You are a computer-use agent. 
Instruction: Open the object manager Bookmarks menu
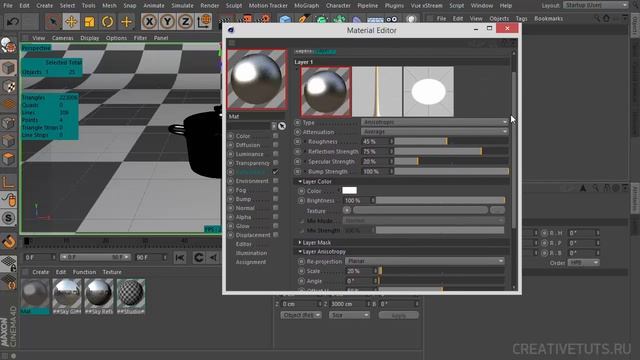pyautogui.click(x=548, y=18)
